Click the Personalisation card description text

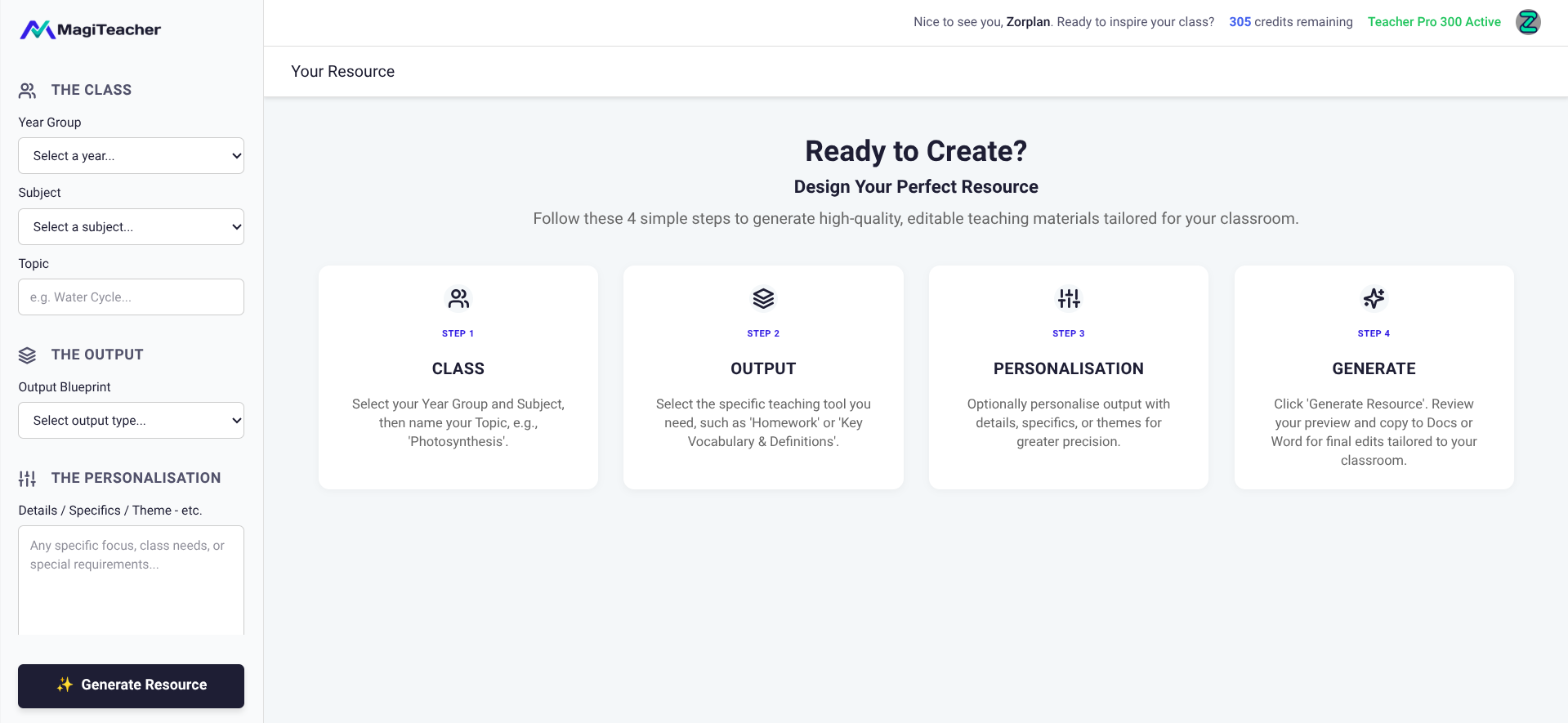pyautogui.click(x=1069, y=423)
